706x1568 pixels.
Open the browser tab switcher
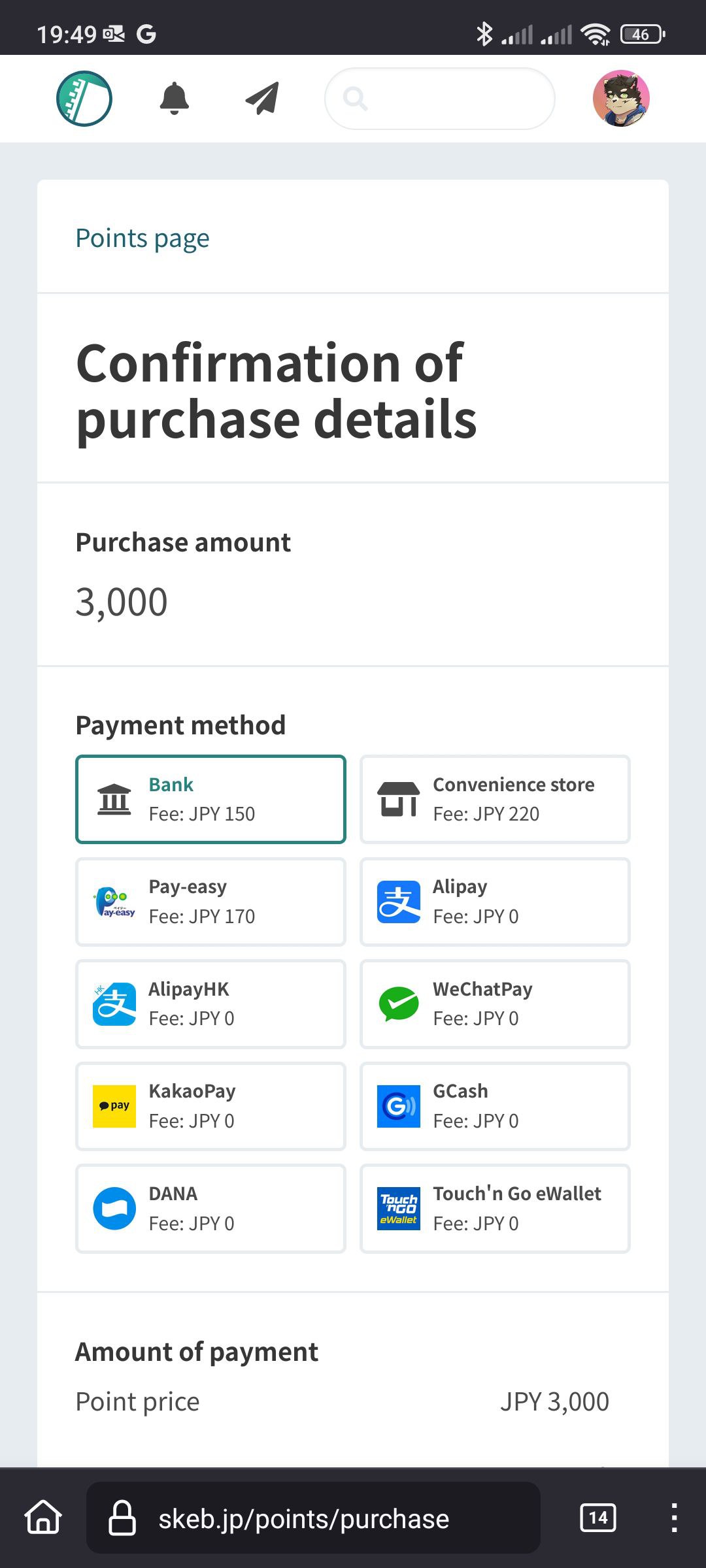tap(597, 1518)
